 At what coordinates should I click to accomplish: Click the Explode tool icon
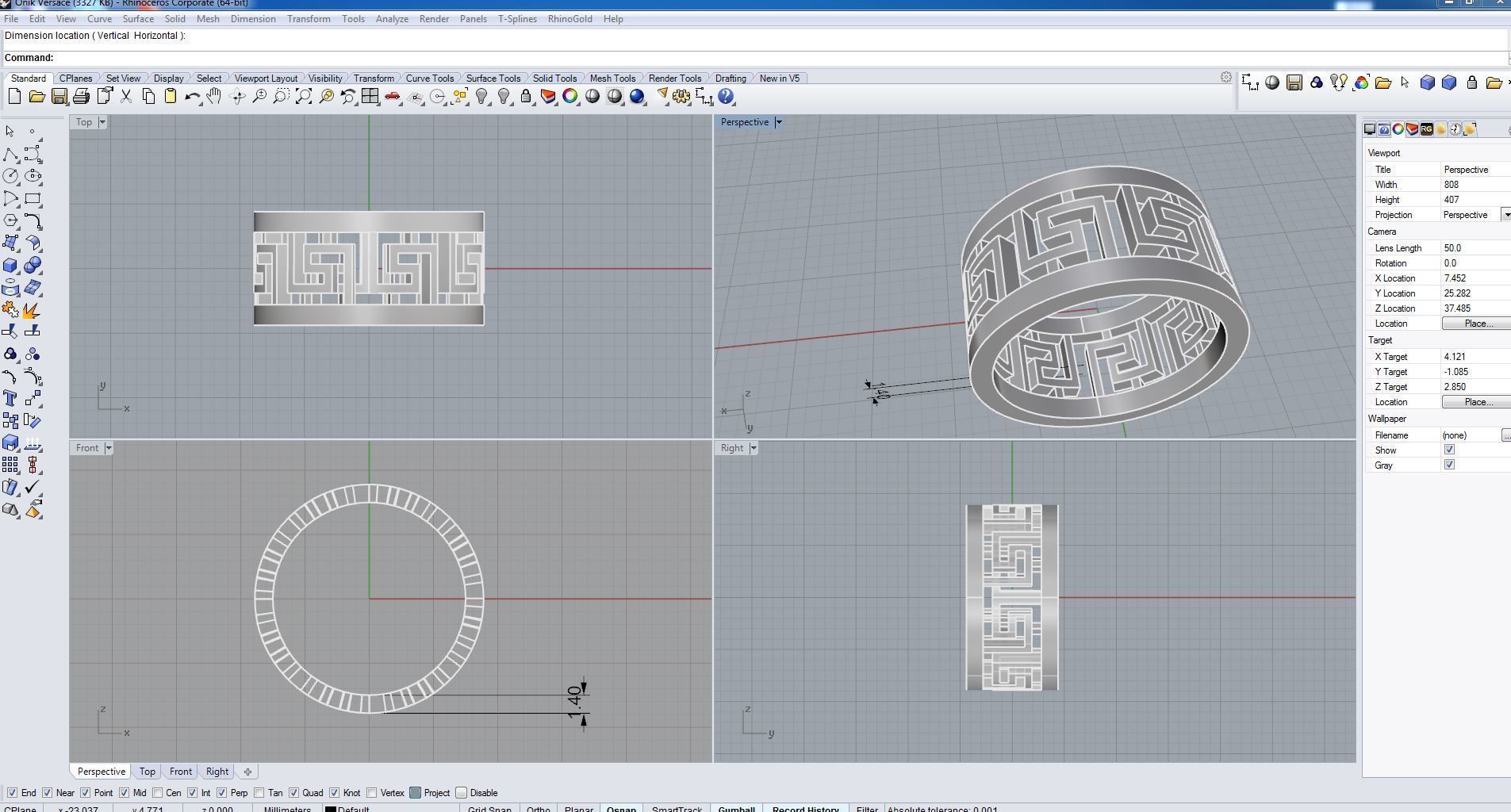32,310
